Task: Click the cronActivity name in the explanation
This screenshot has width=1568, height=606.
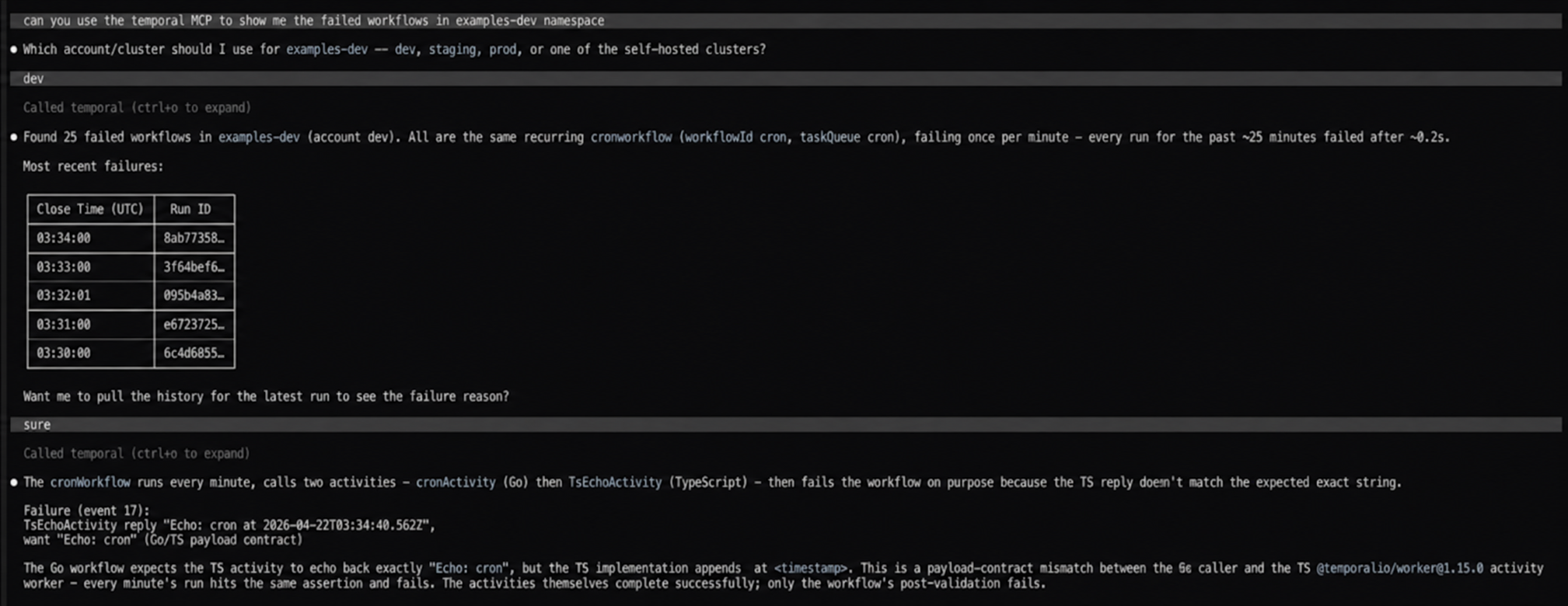Action: [x=456, y=482]
